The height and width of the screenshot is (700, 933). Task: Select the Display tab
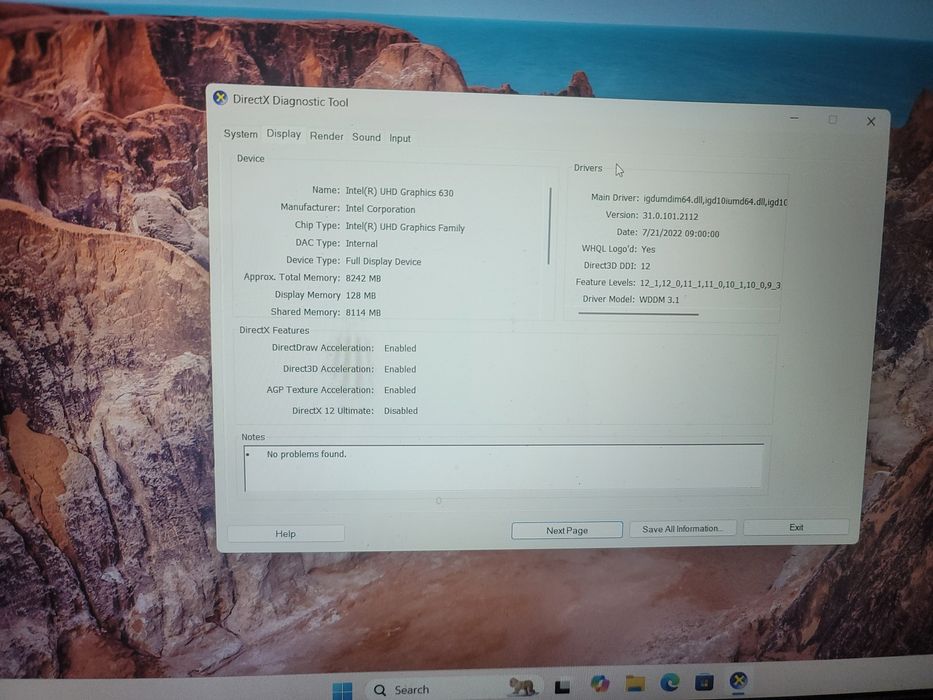click(283, 133)
